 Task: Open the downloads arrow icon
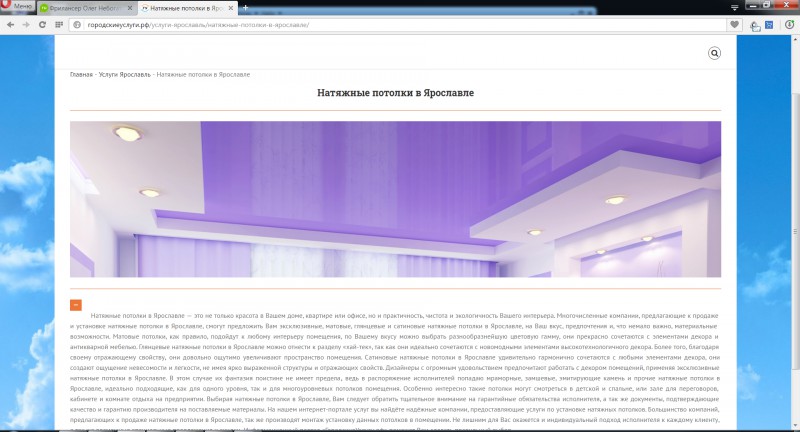789,24
